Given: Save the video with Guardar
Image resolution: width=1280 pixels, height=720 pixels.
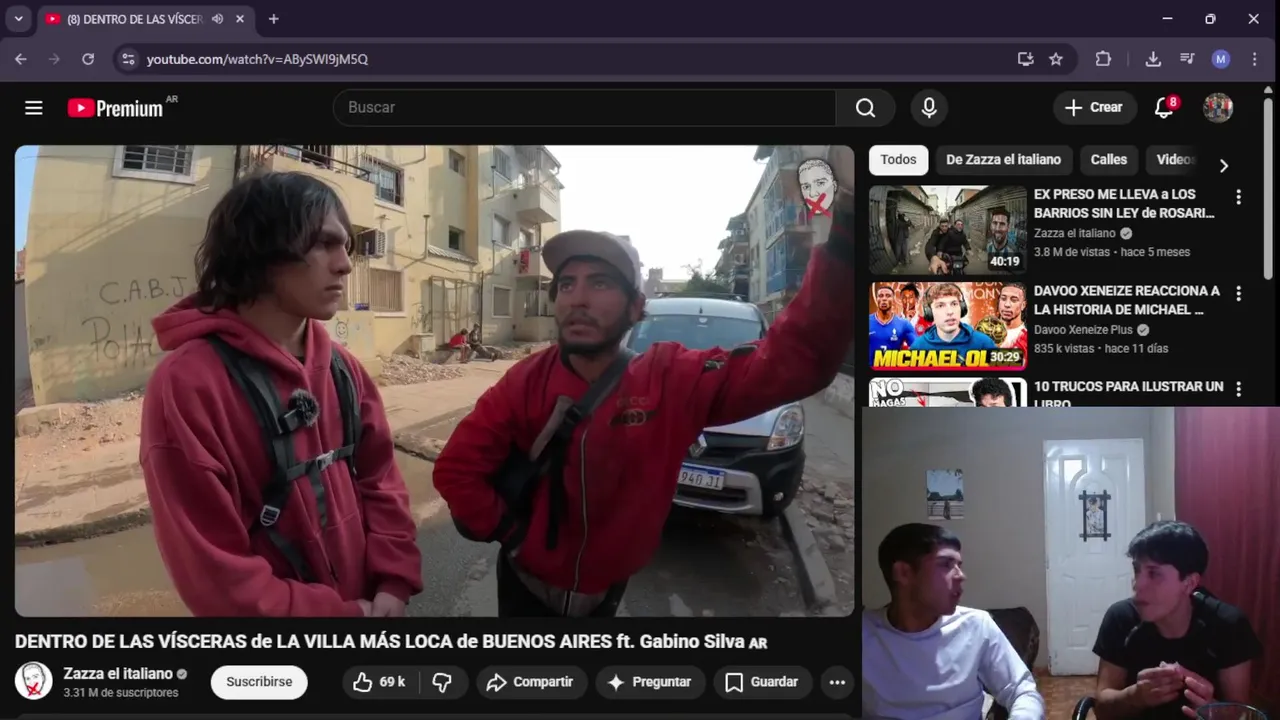Looking at the screenshot, I should [x=762, y=682].
